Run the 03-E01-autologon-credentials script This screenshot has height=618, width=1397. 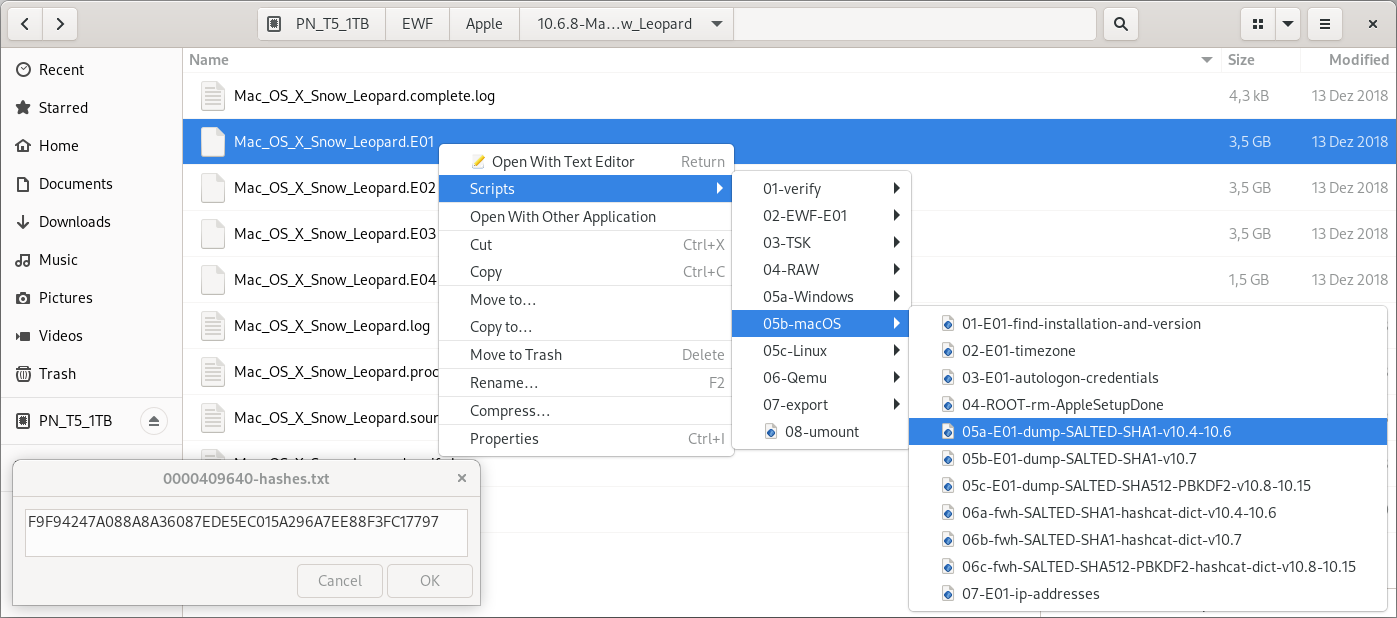(1149, 378)
